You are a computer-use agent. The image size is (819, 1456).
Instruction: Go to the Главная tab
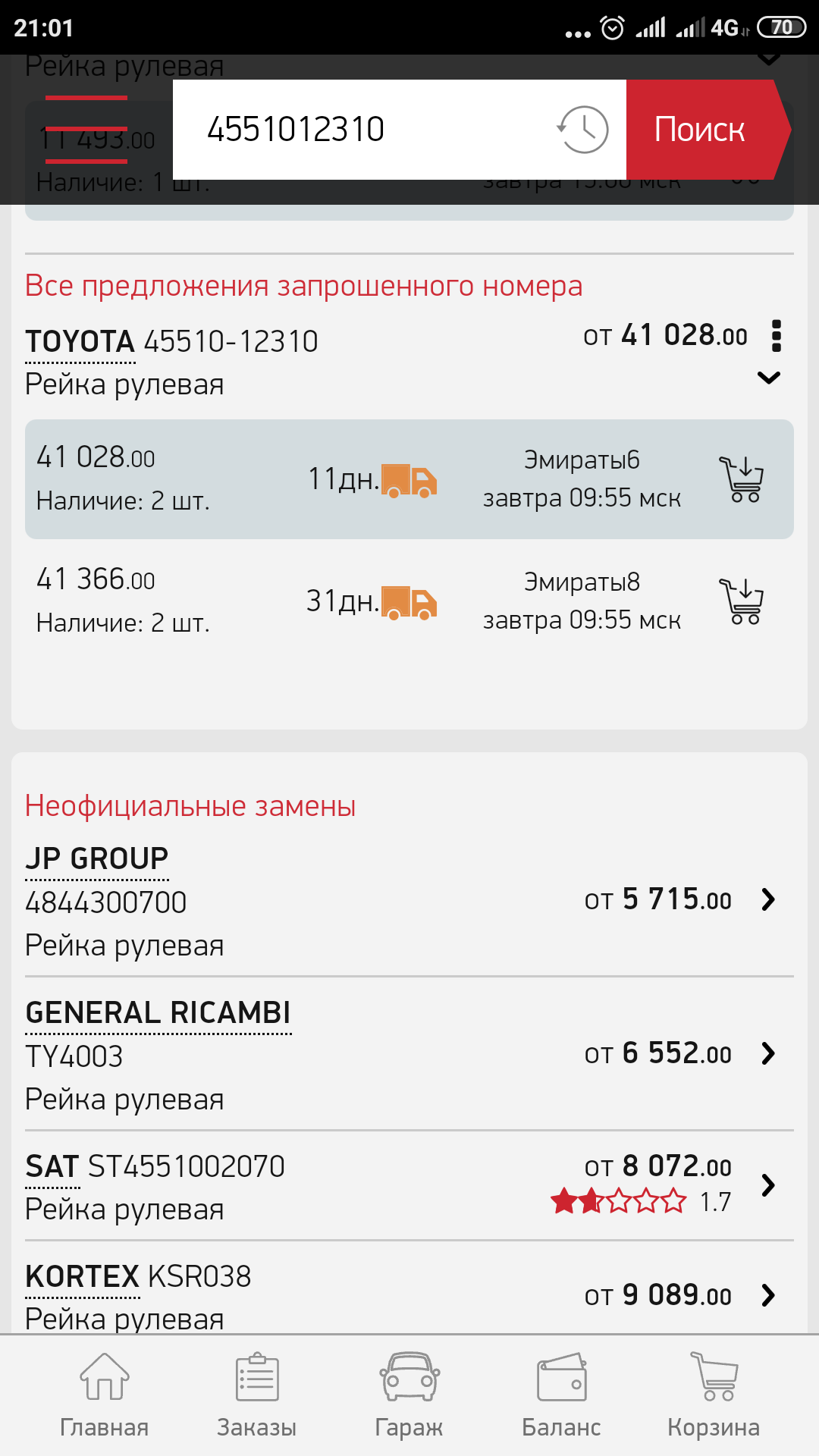pos(104,1395)
